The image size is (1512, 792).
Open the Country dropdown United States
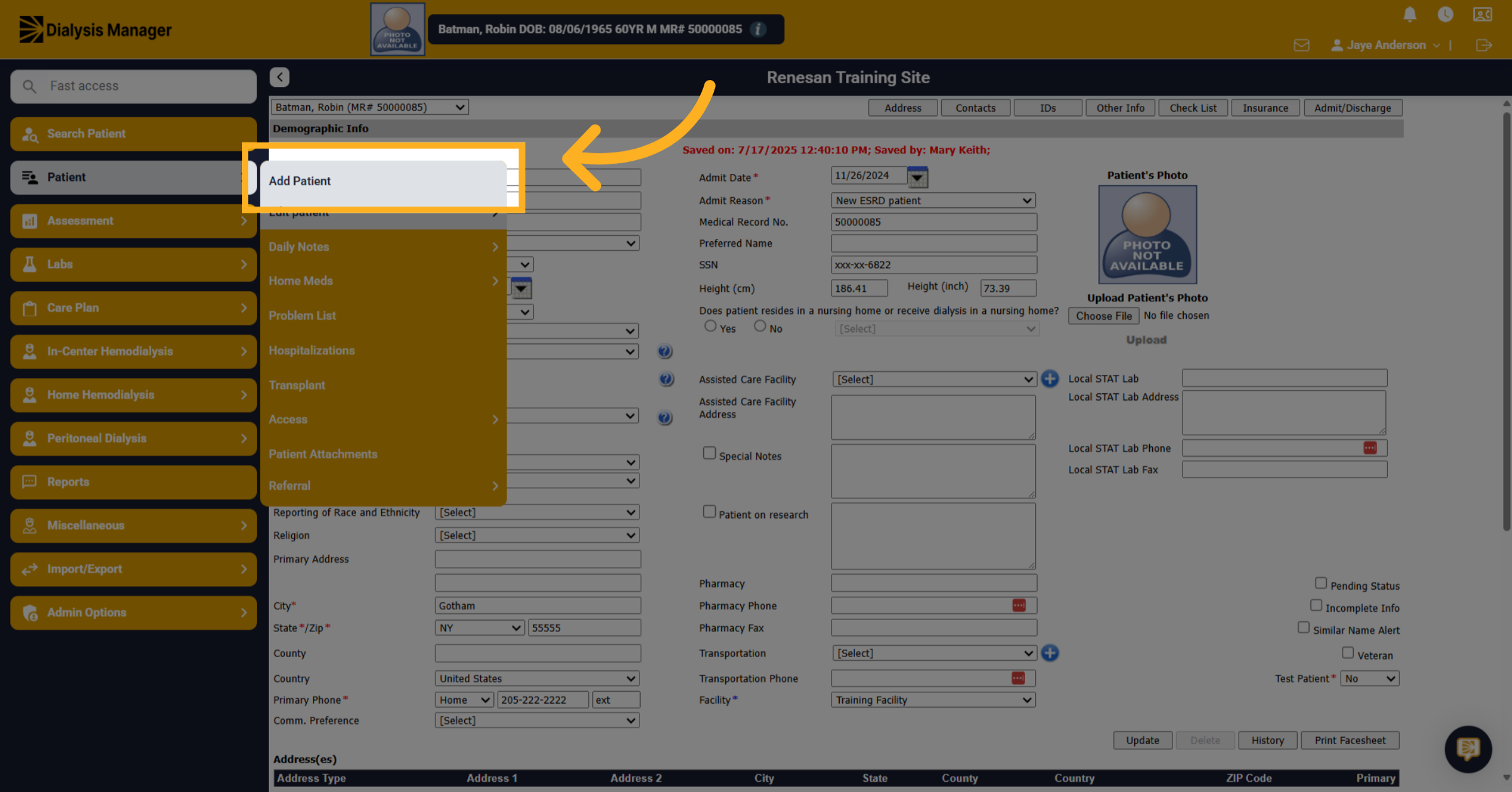pos(537,679)
